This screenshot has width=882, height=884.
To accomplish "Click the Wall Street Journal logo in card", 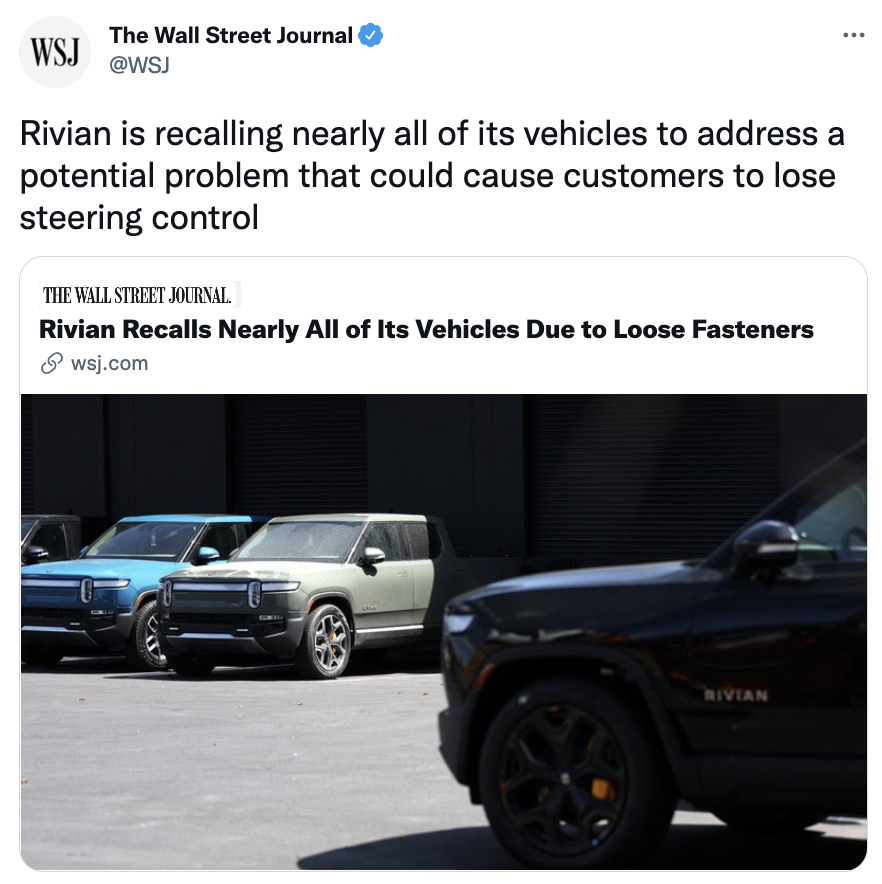I will 139,295.
